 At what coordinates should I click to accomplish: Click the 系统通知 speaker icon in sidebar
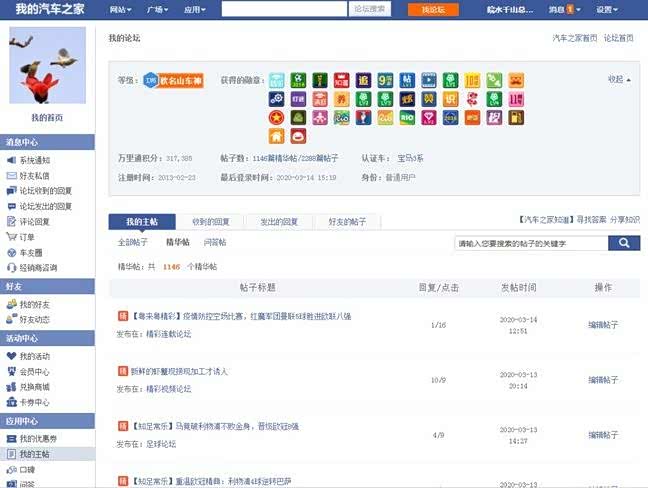tap(11, 160)
